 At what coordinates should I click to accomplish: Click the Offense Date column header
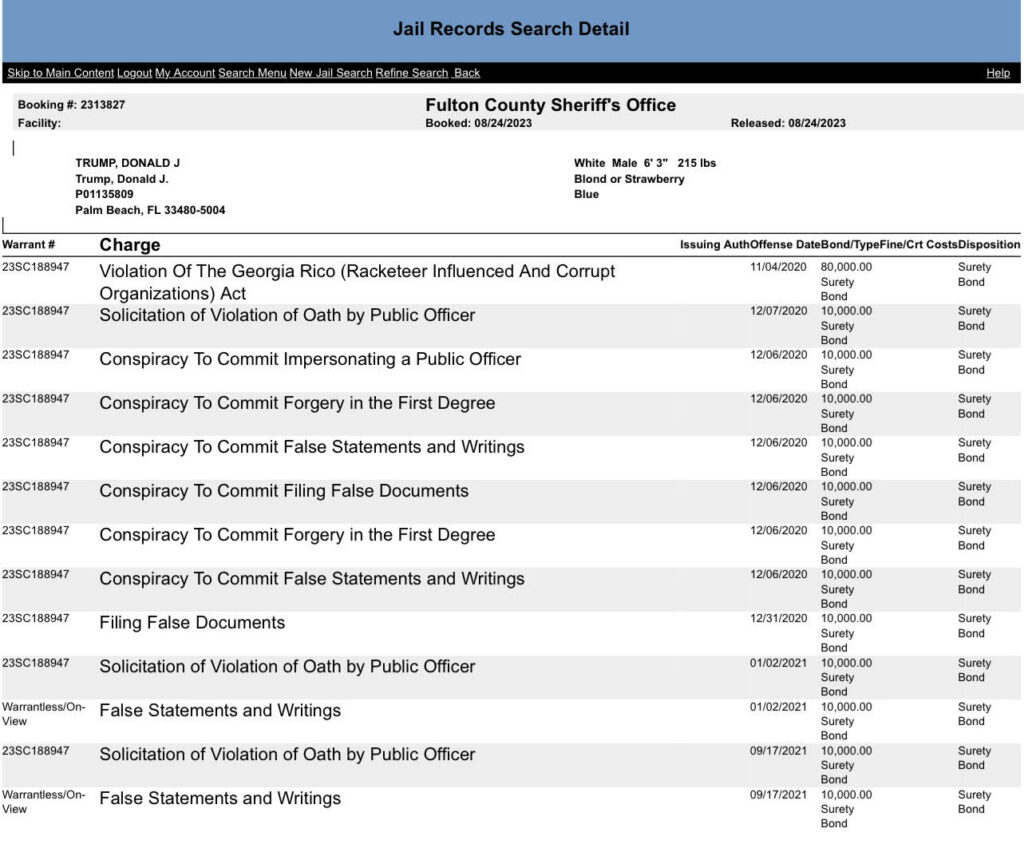[785, 244]
